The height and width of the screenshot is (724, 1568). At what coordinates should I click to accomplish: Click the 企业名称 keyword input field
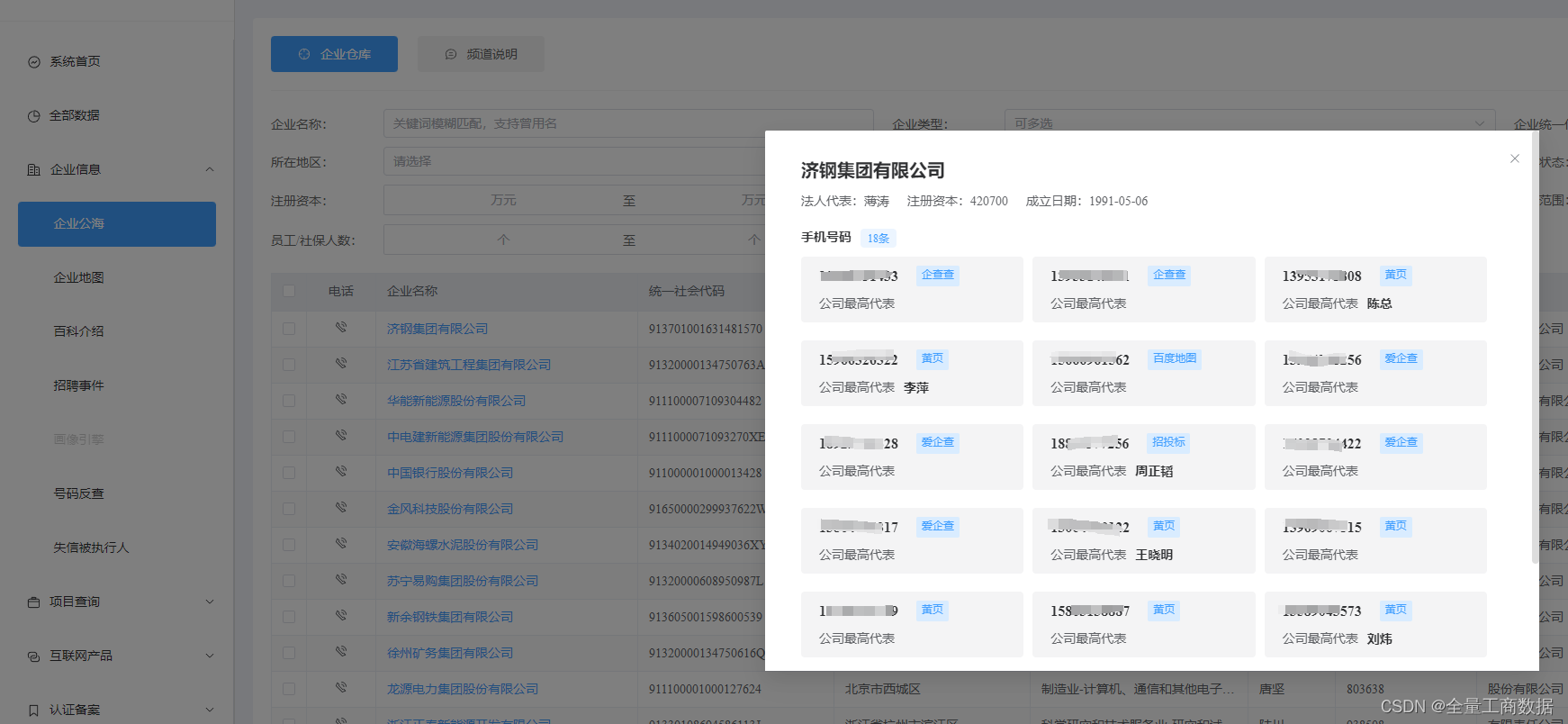click(x=628, y=123)
